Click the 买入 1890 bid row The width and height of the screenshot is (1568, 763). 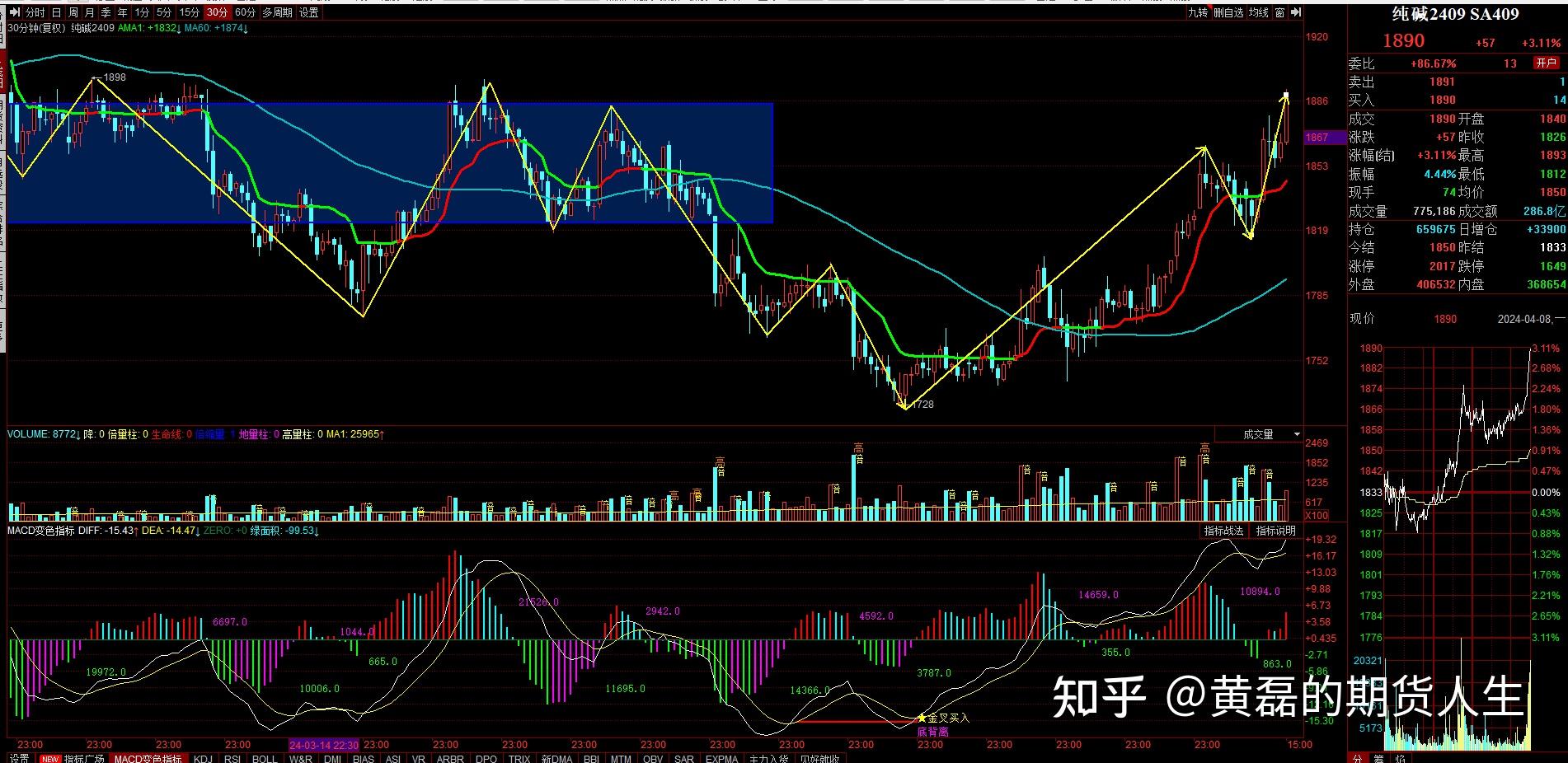click(x=1457, y=100)
